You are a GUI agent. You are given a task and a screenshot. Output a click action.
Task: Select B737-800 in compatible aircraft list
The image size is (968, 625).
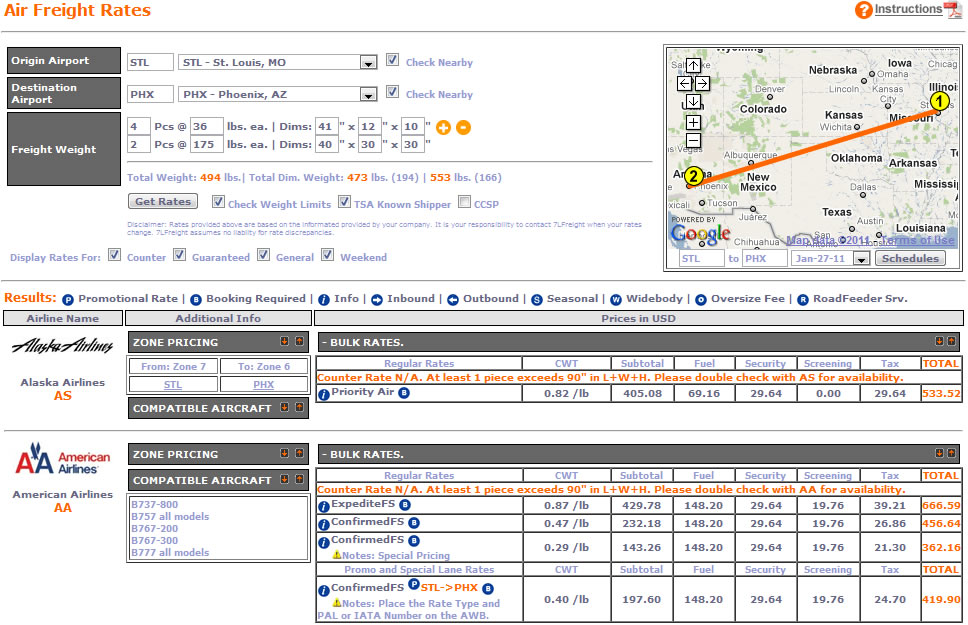pos(154,505)
